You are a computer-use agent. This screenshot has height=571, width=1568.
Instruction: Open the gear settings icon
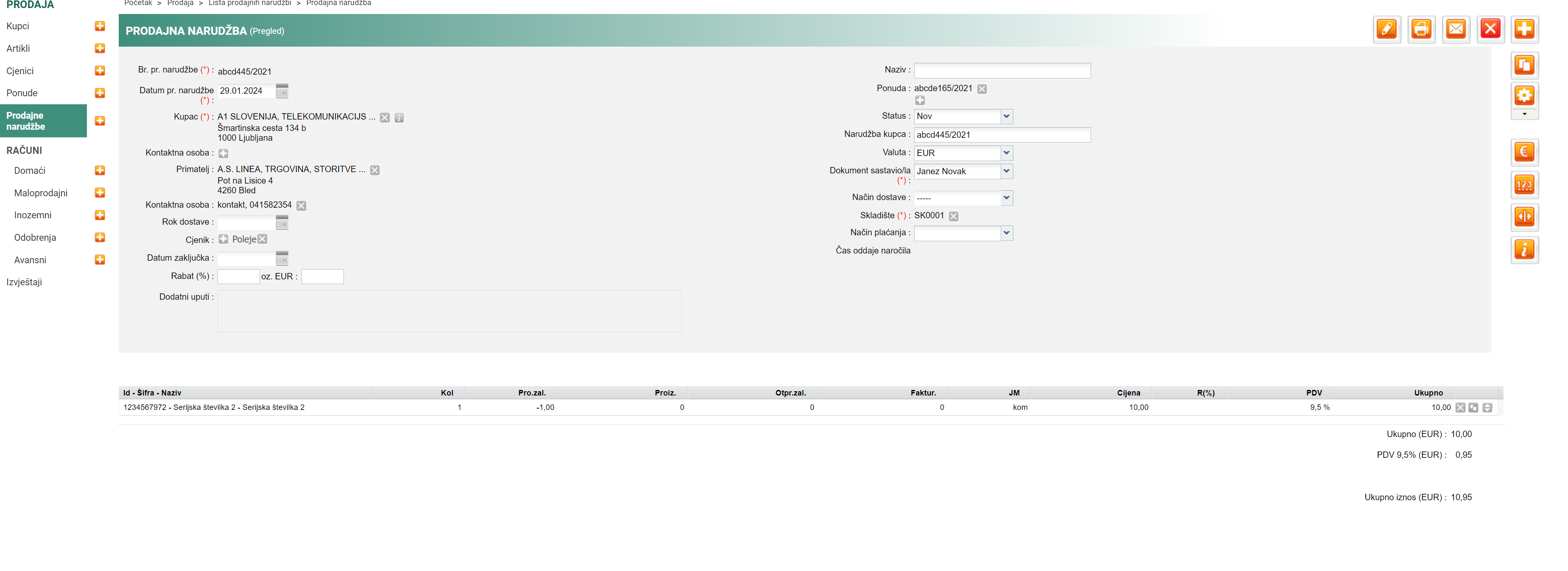coord(1523,95)
